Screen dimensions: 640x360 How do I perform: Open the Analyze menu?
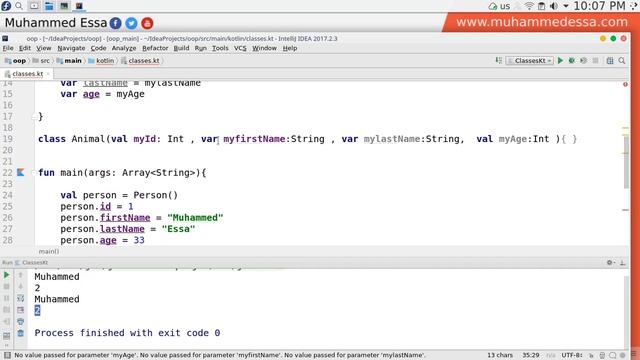124,48
